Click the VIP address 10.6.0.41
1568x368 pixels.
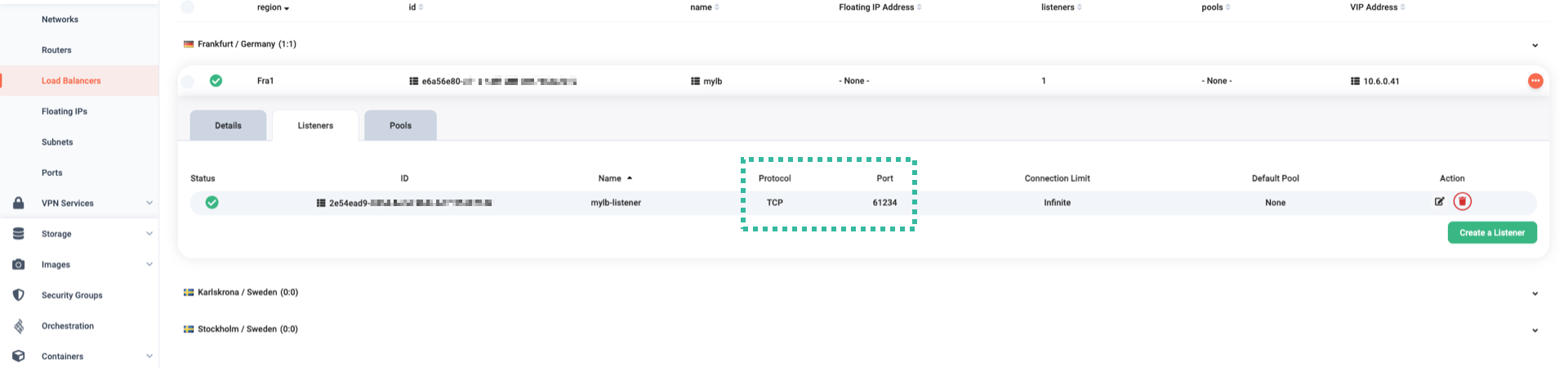point(1381,81)
